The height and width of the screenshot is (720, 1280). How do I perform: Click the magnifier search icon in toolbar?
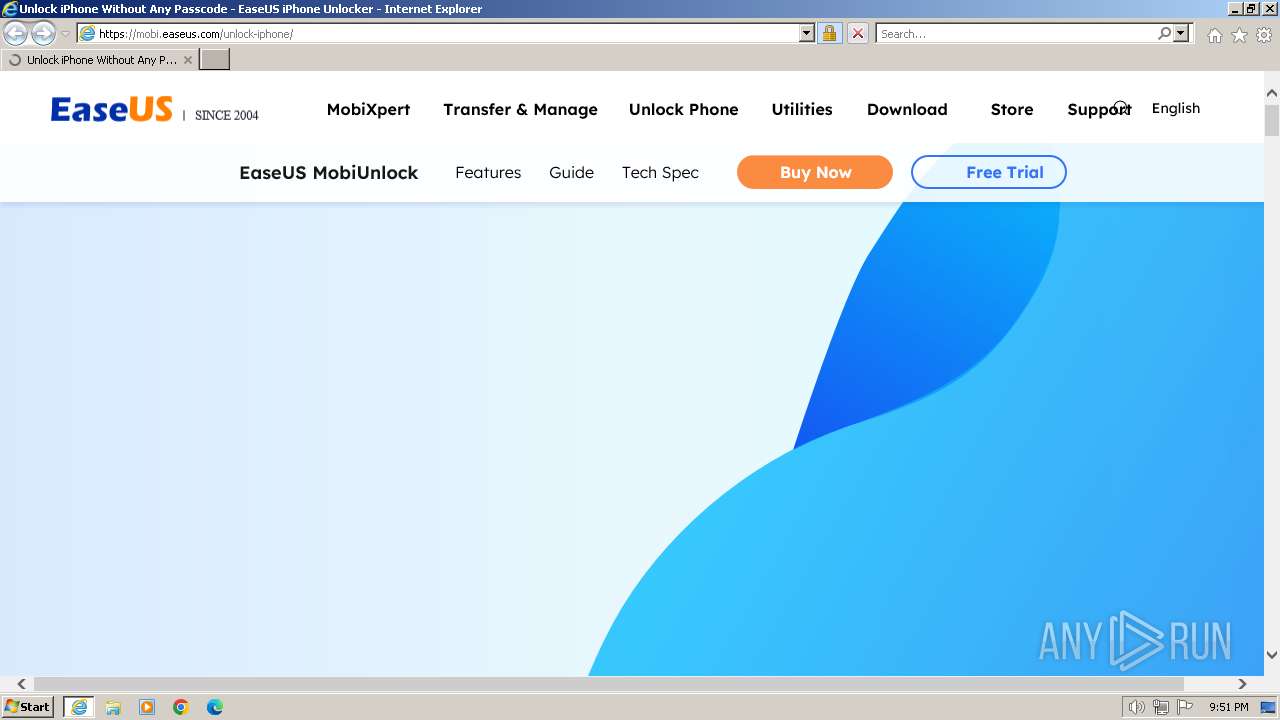click(x=1164, y=34)
